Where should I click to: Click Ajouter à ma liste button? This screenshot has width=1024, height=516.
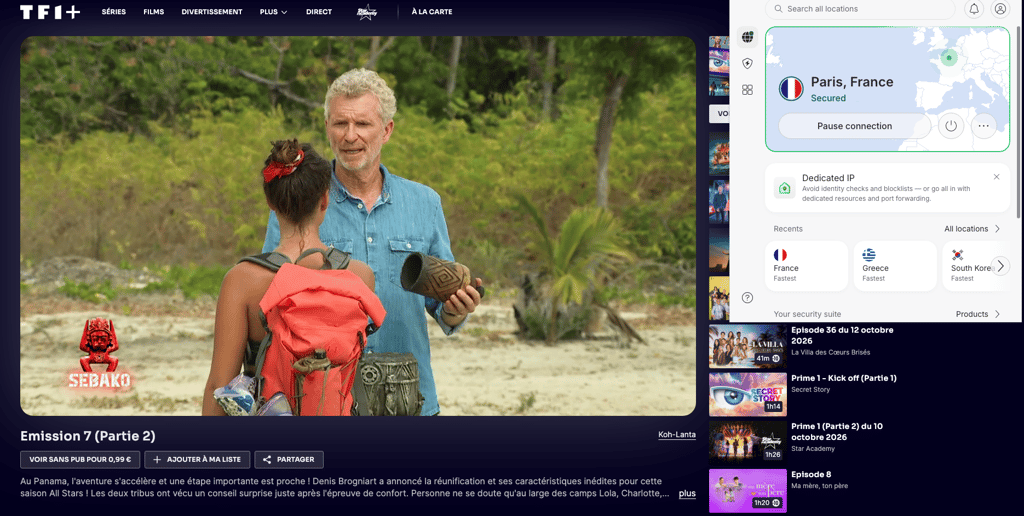coord(197,460)
